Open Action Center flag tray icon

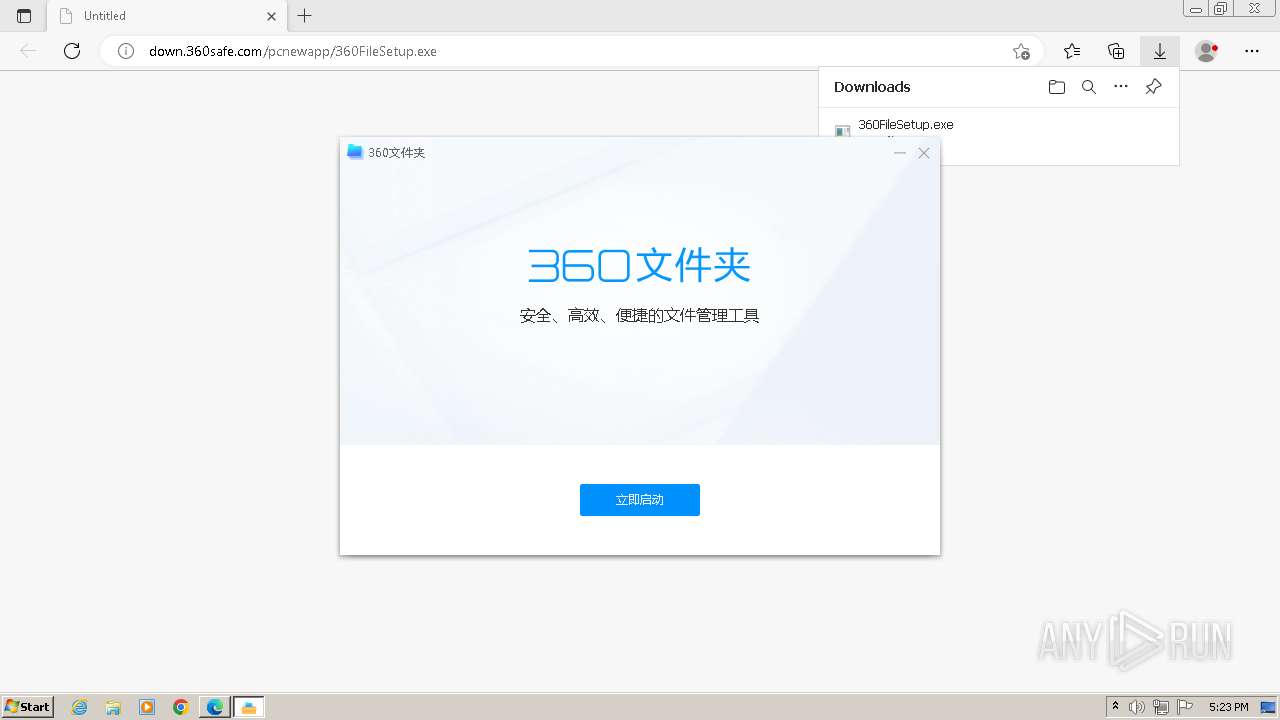click(1185, 707)
